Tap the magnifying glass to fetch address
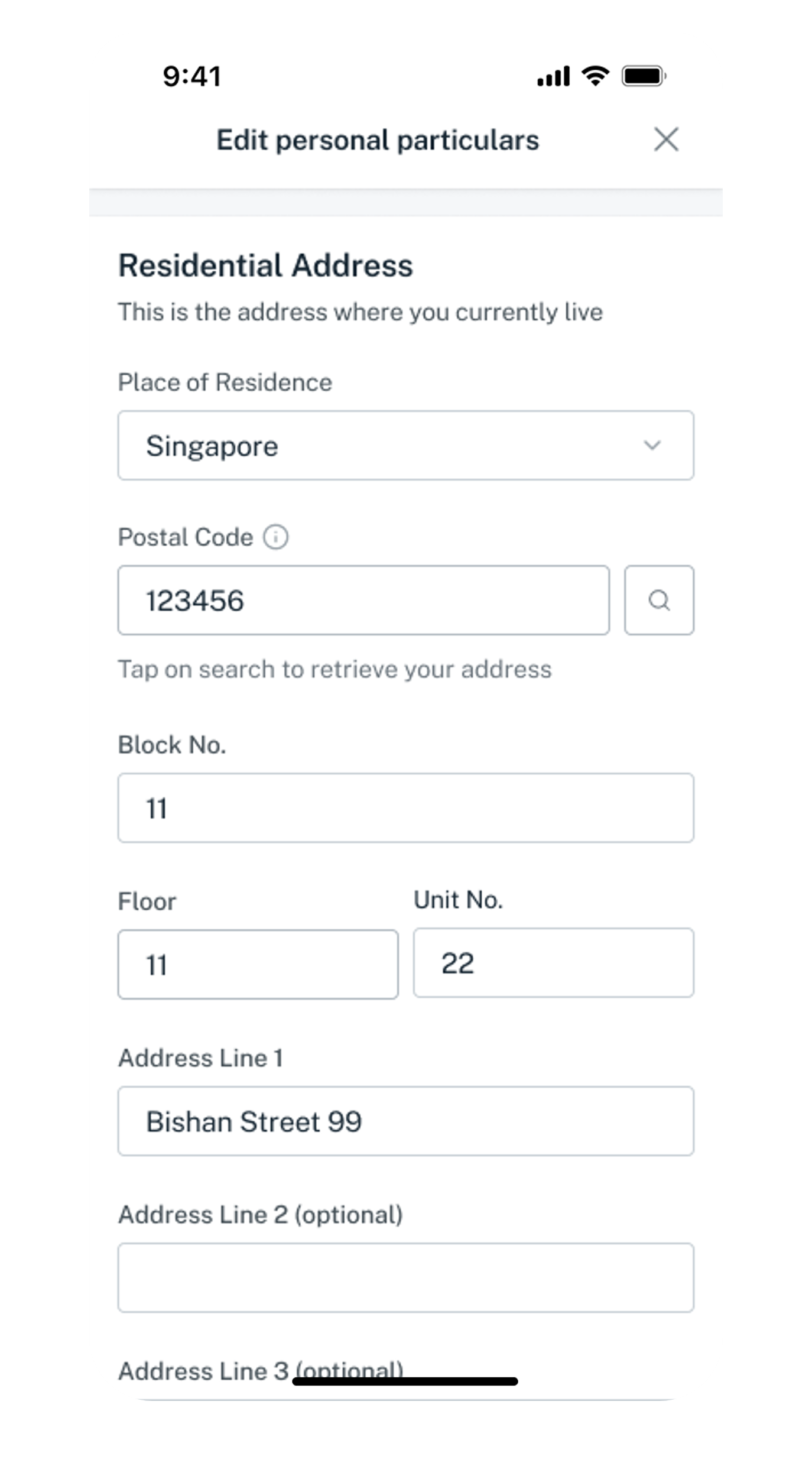 660,600
